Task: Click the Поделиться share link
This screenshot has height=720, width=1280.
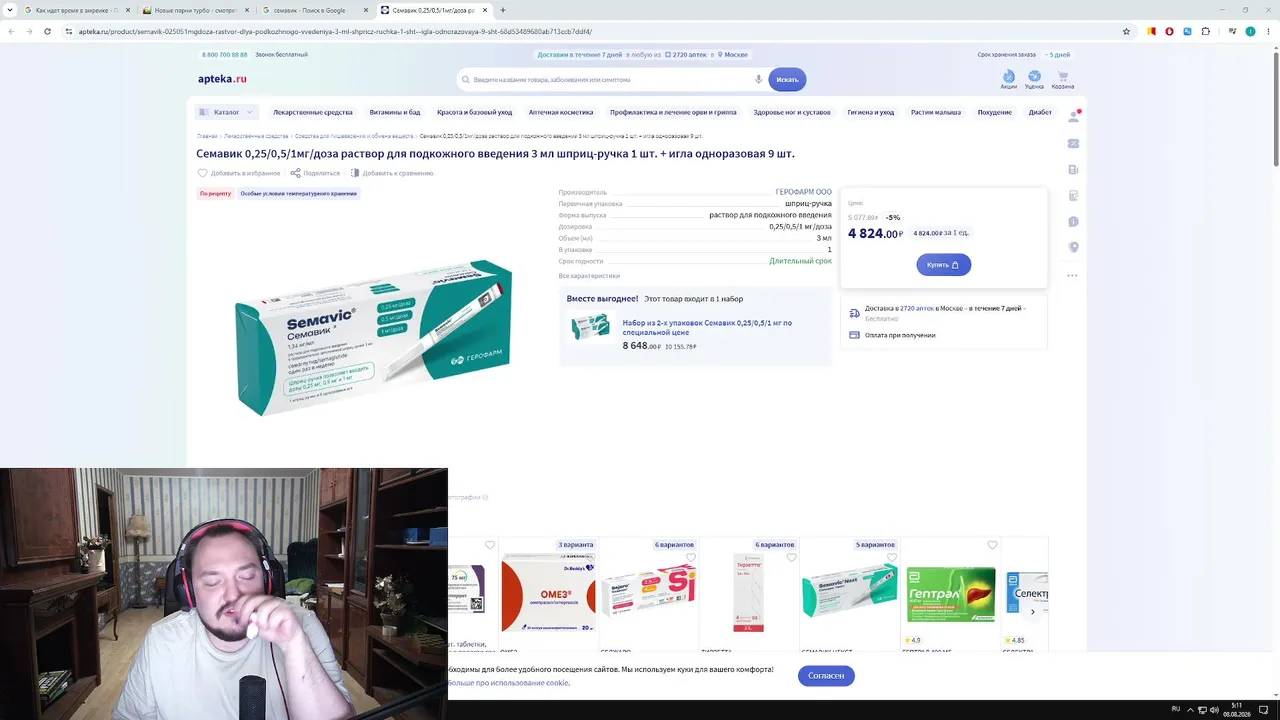Action: tap(321, 173)
